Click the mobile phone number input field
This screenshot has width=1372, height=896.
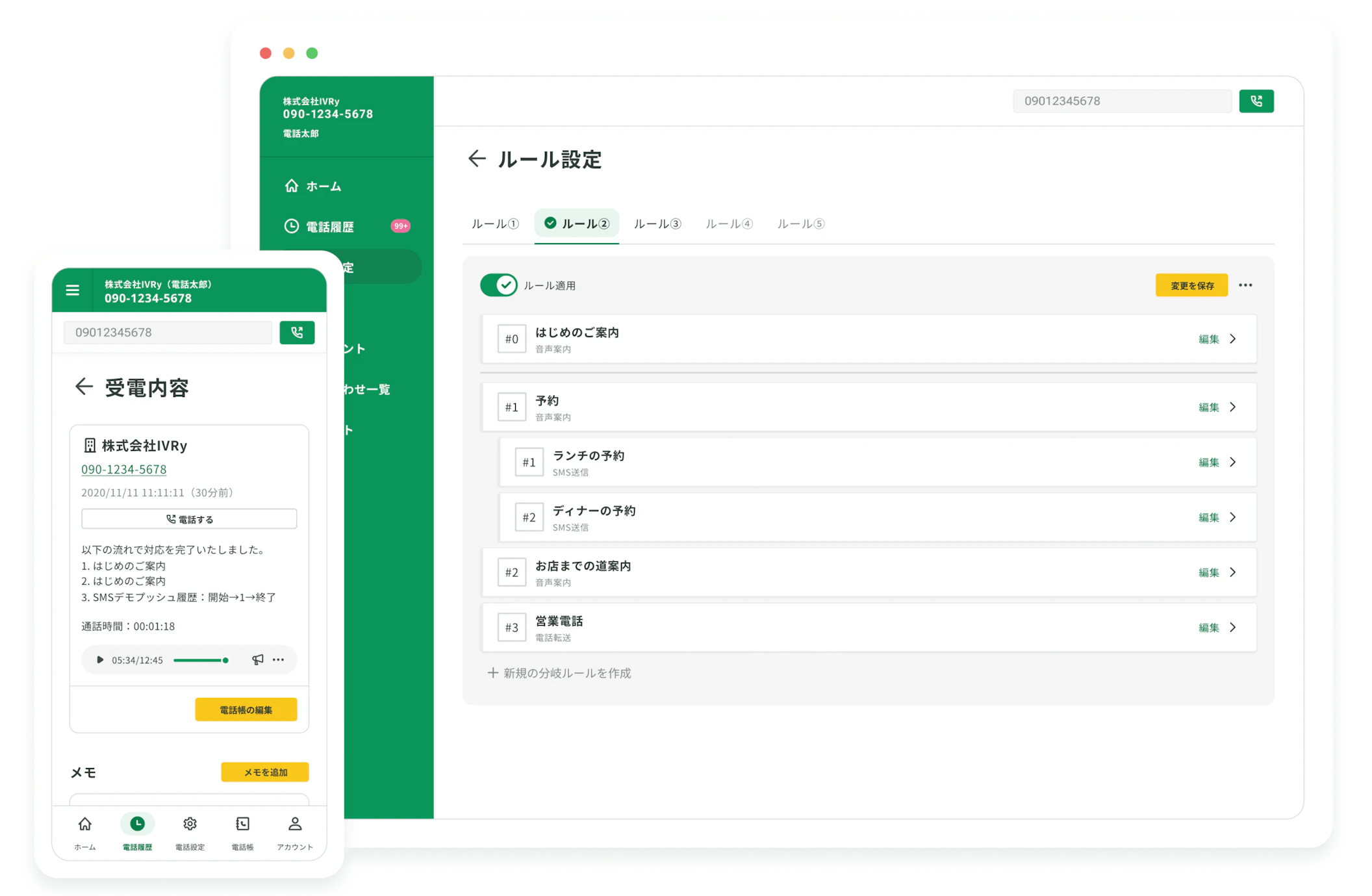168,333
